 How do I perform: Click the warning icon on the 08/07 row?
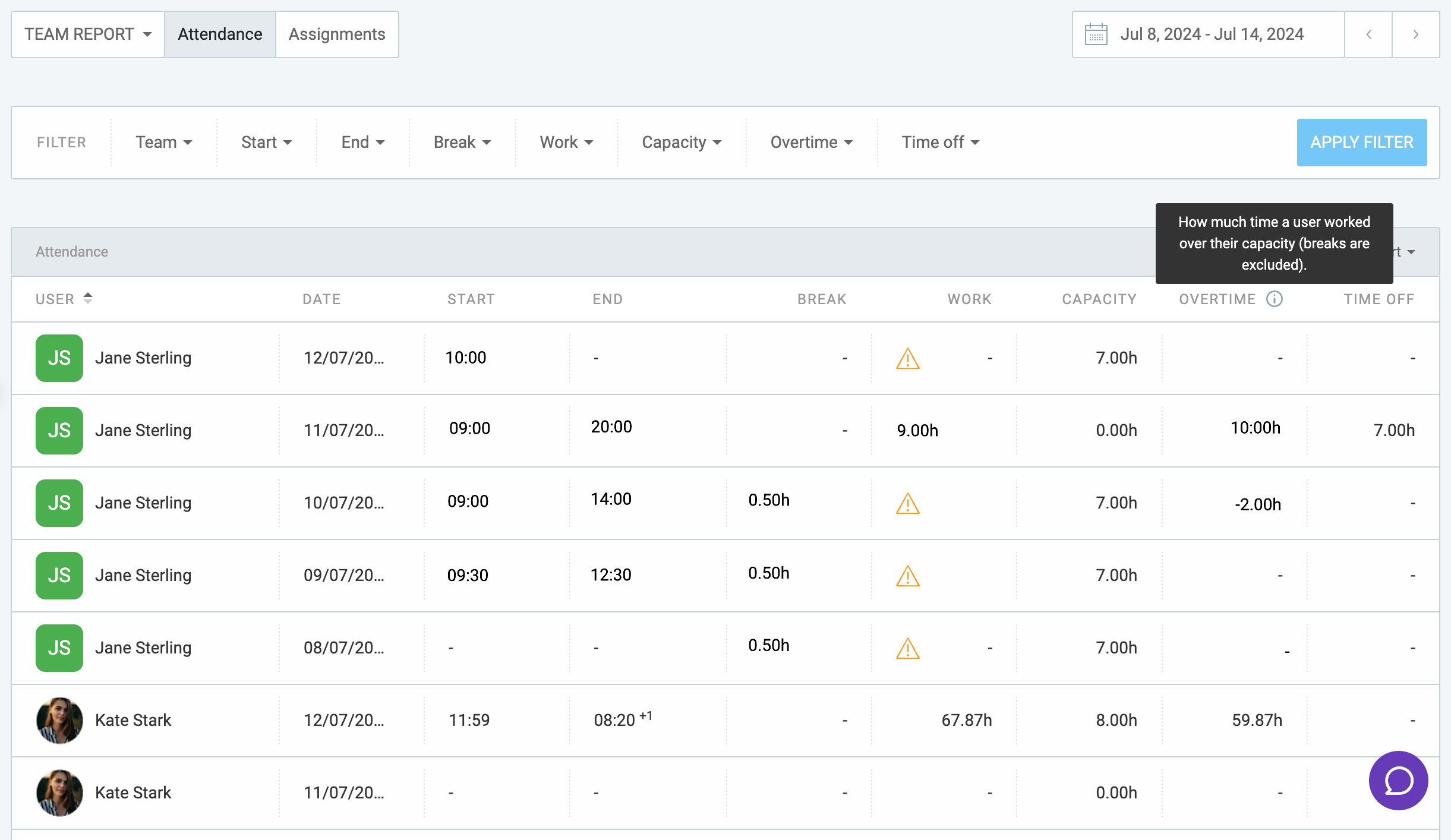(x=907, y=649)
